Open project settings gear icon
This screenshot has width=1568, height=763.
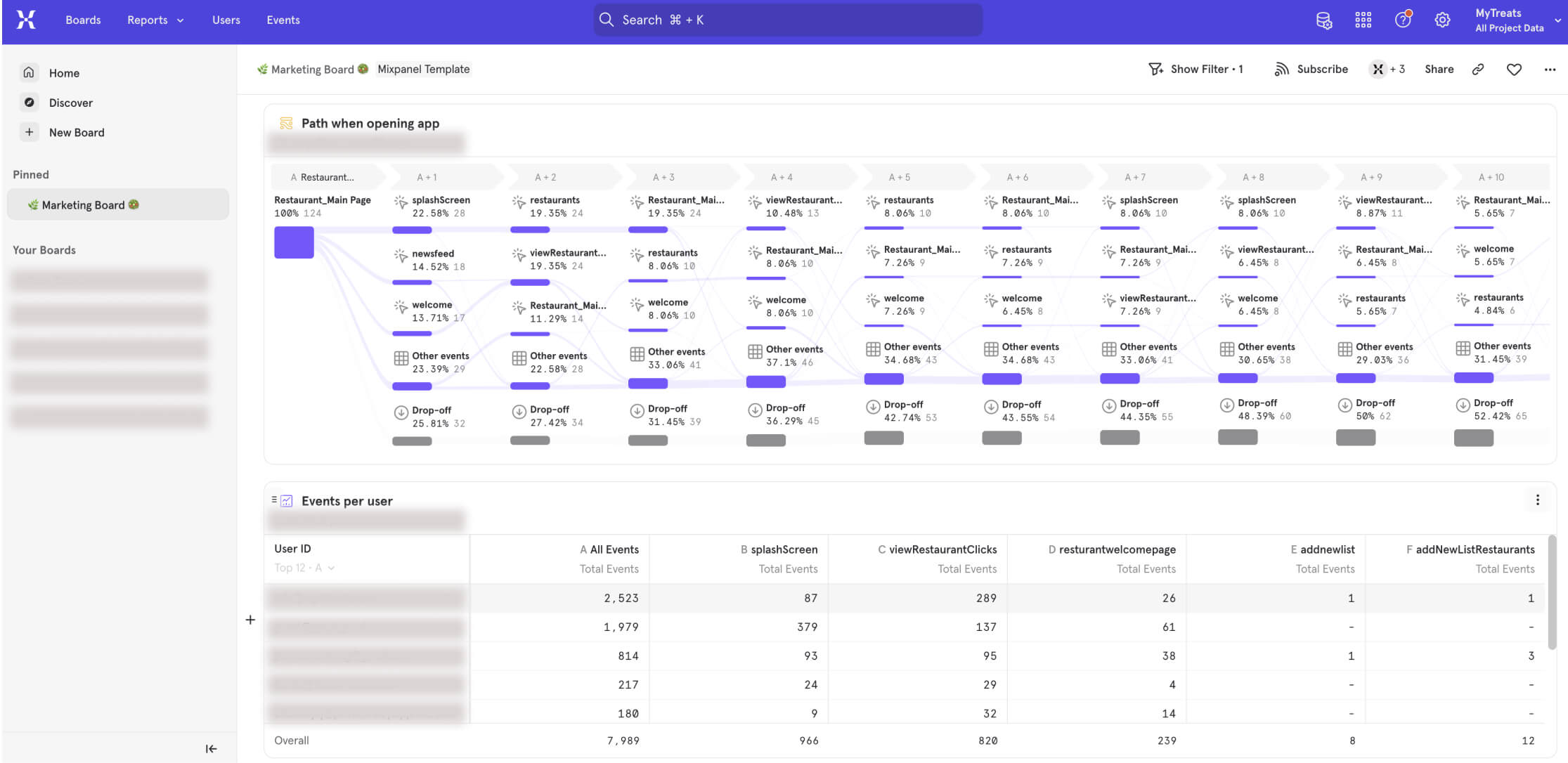1442,20
